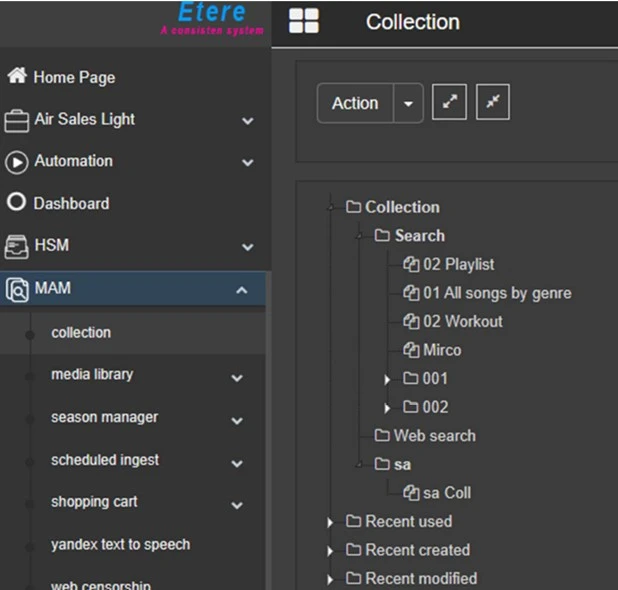618x590 pixels.
Task: Open the Dashboard menu item
Action: (71, 203)
